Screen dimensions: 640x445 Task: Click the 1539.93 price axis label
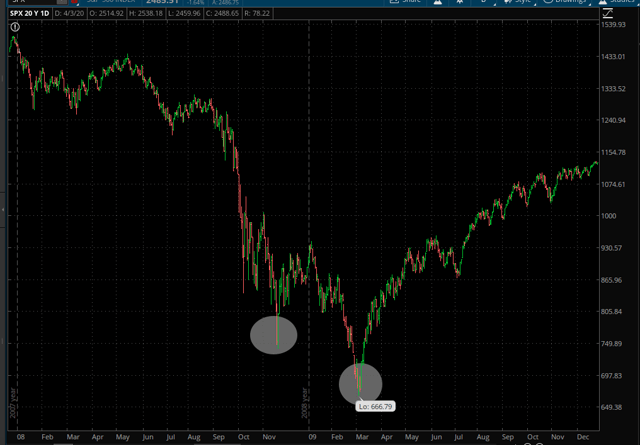point(613,24)
